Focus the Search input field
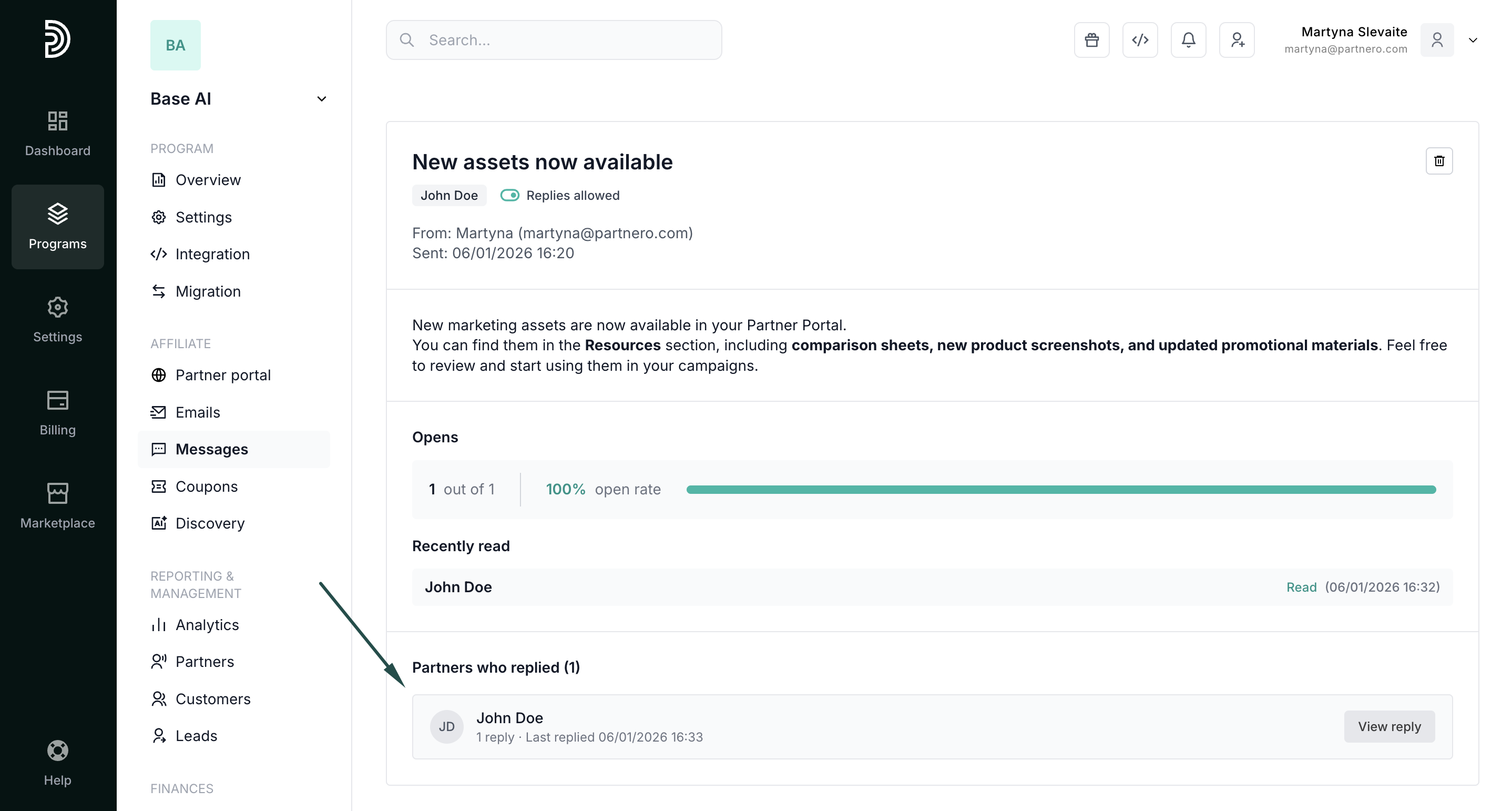1512x811 pixels. pyautogui.click(x=554, y=40)
